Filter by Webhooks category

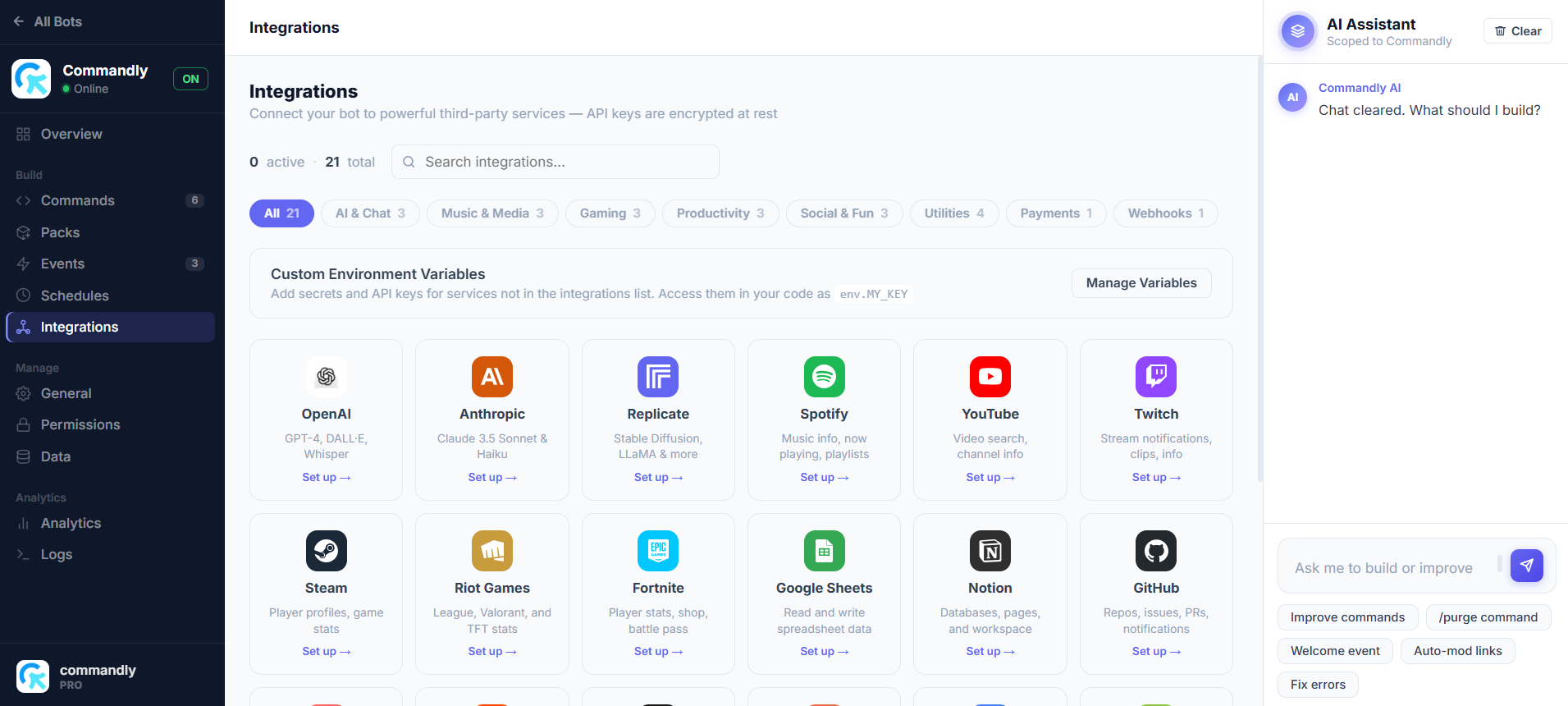(1166, 213)
